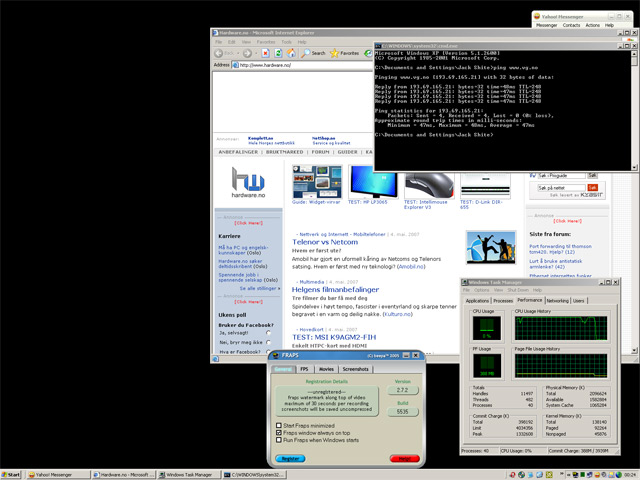Click the Back button in Internet Explorer
This screenshot has width=640, height=480.
[224, 53]
